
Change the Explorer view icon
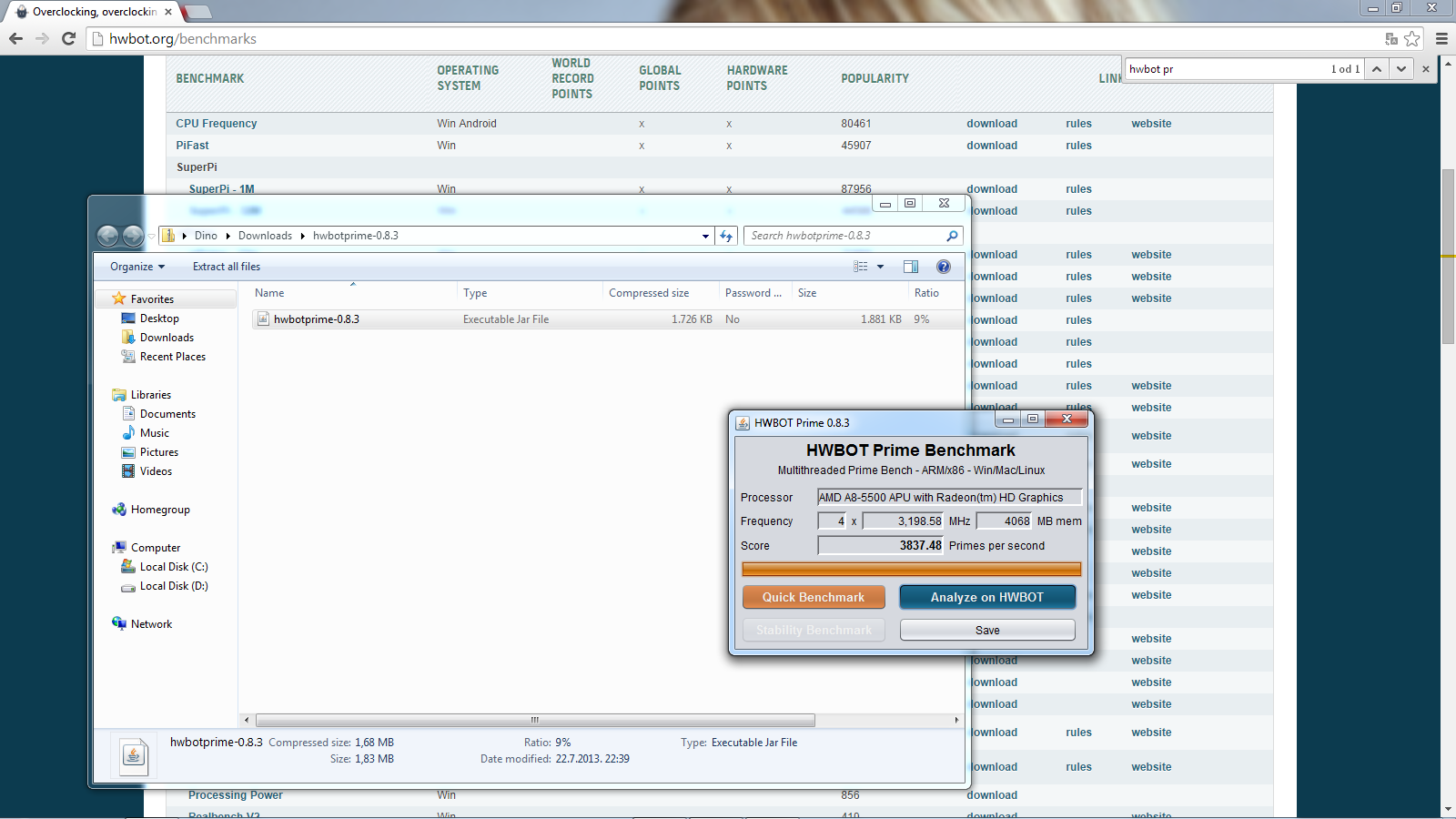pos(861,267)
